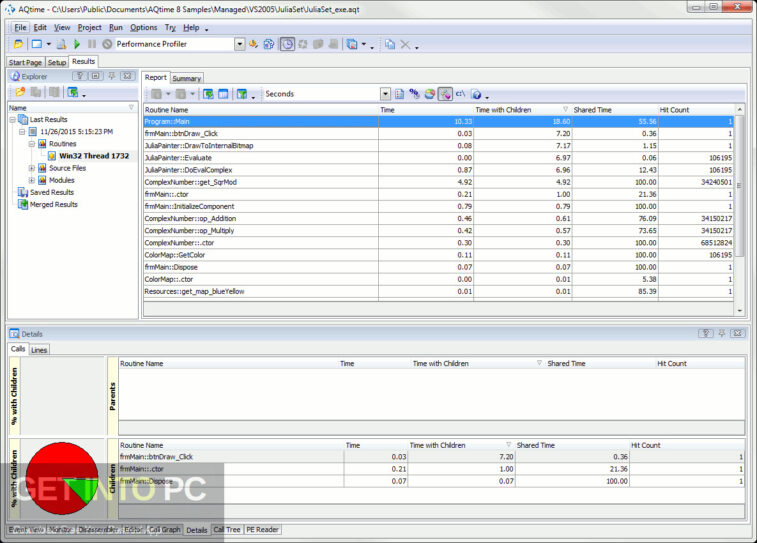Open the Run menu
Screen dimensions: 757x543
(x=116, y=28)
